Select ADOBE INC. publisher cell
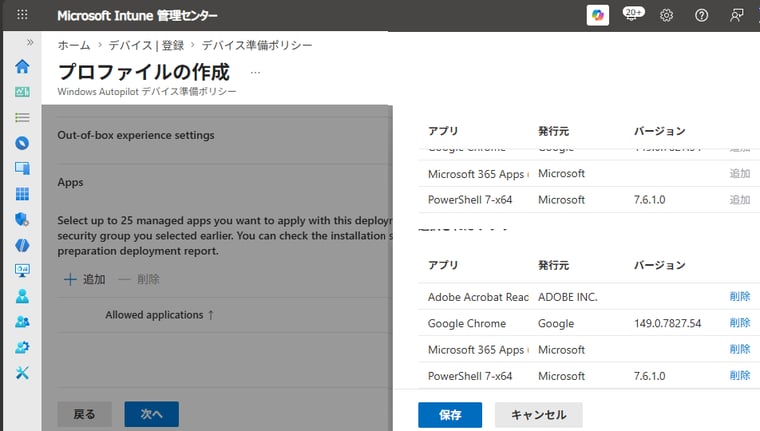The image size is (760, 431). [568, 297]
